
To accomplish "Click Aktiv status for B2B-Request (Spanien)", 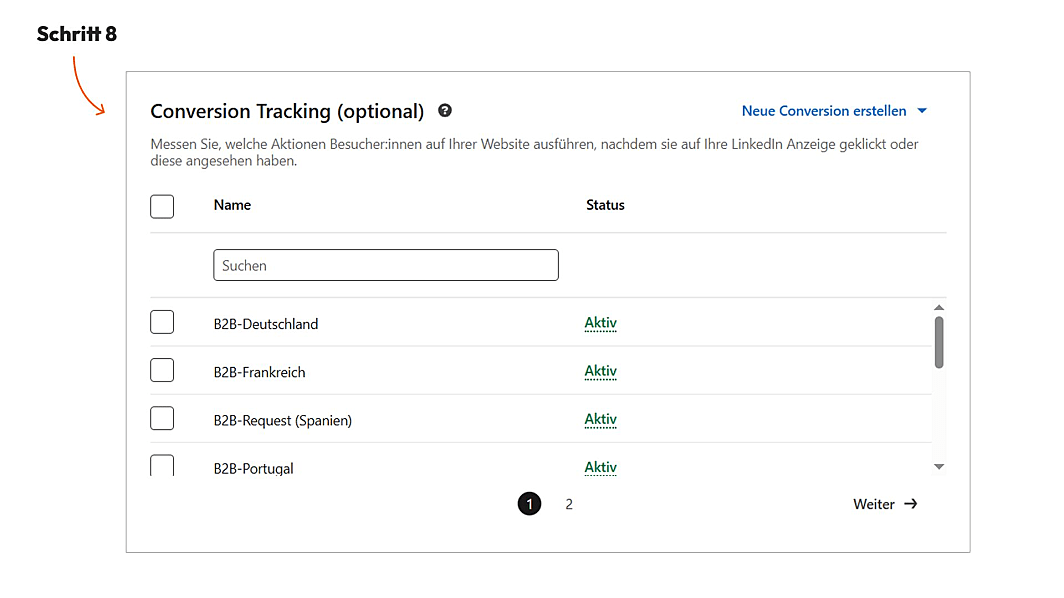I will click(601, 419).
